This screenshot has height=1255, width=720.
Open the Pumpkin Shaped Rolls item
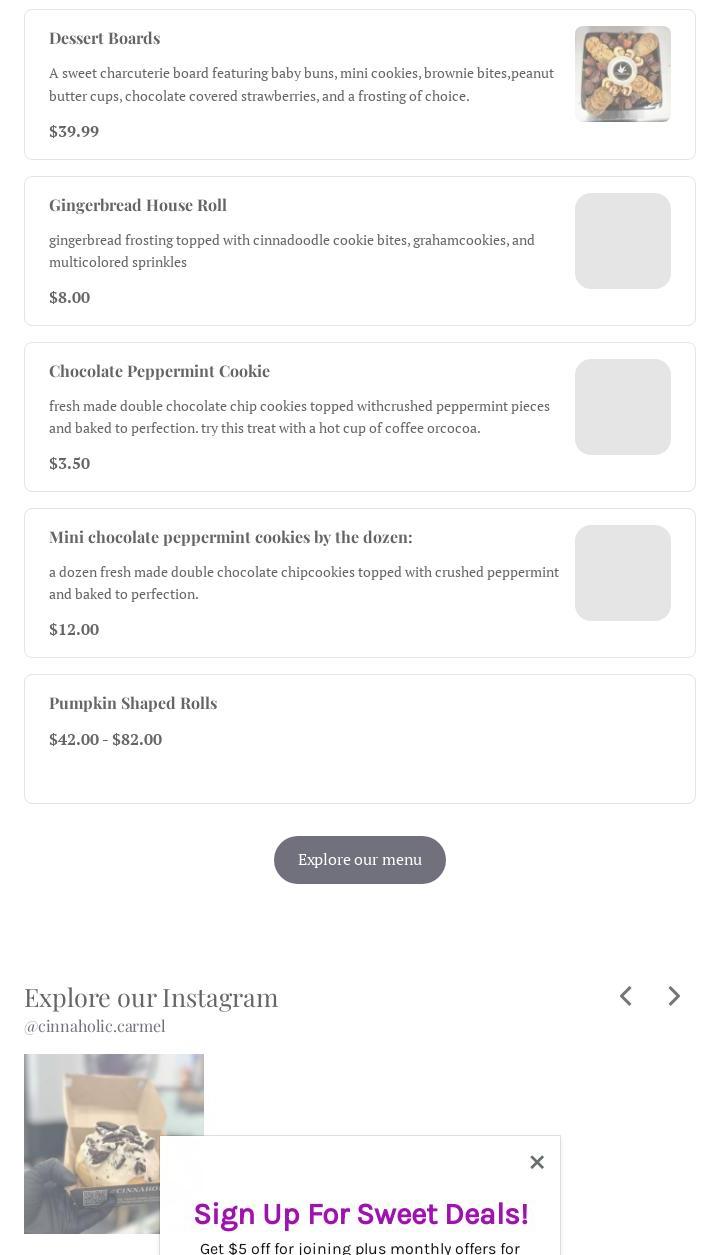pos(133,703)
